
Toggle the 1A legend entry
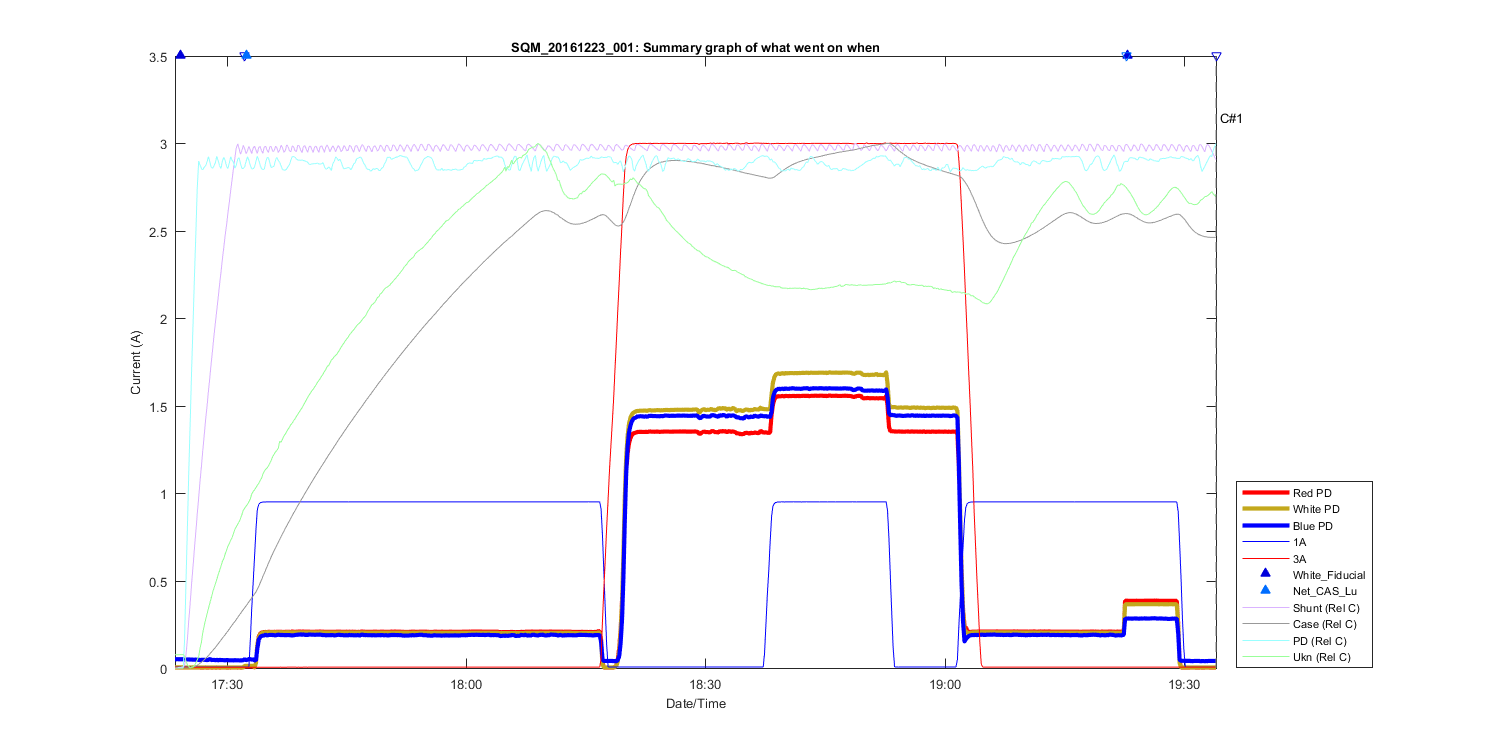1300,541
